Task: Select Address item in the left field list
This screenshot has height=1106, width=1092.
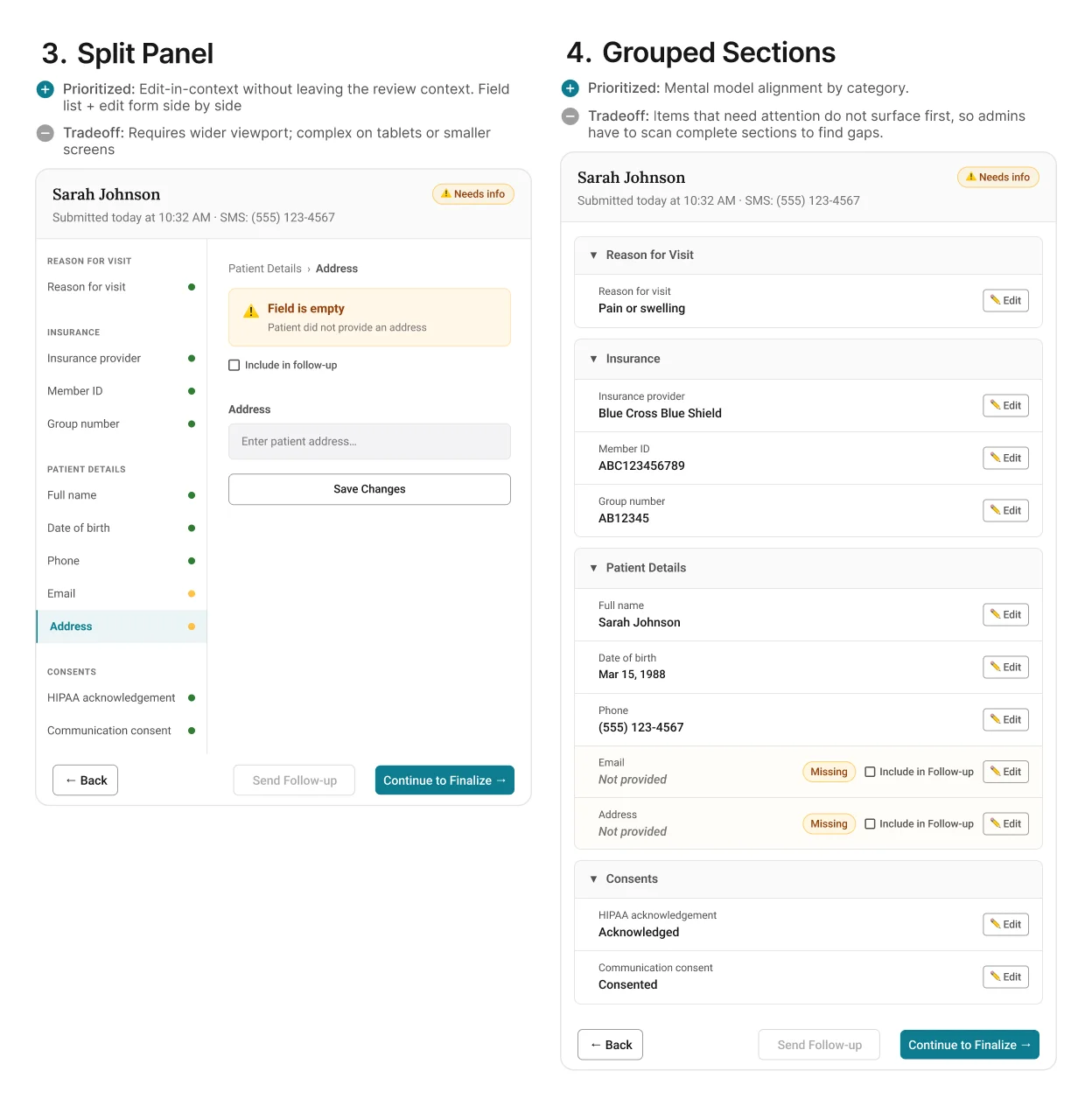Action: (x=71, y=626)
